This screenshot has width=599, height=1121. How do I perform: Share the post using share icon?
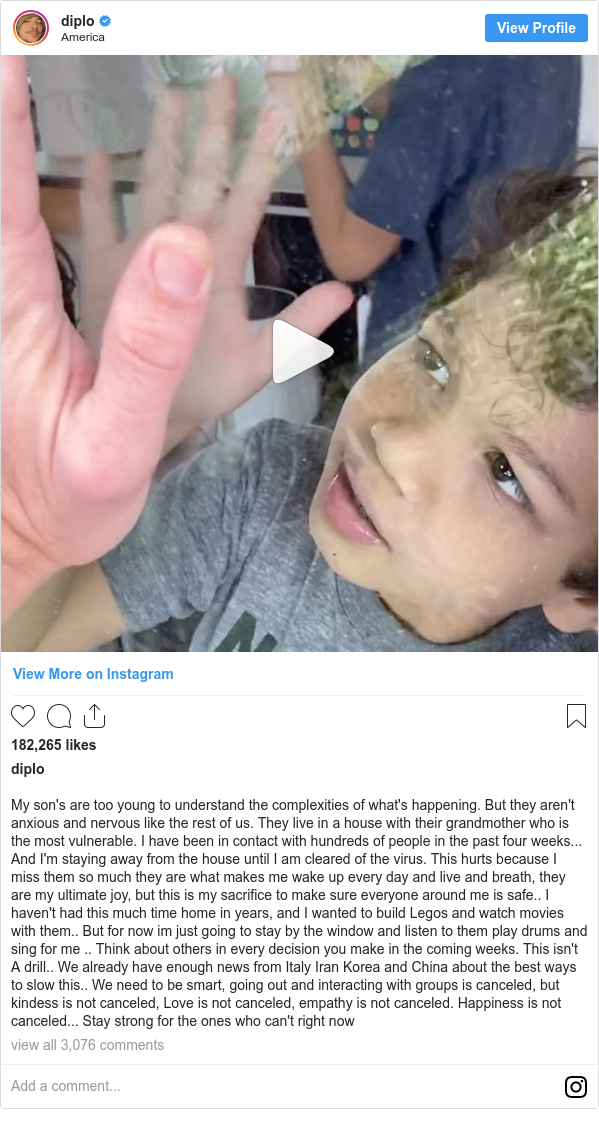[94, 716]
